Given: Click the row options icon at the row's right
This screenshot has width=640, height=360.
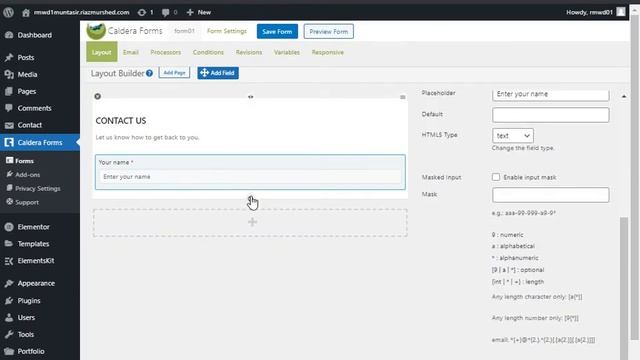Looking at the screenshot, I should coord(403,97).
